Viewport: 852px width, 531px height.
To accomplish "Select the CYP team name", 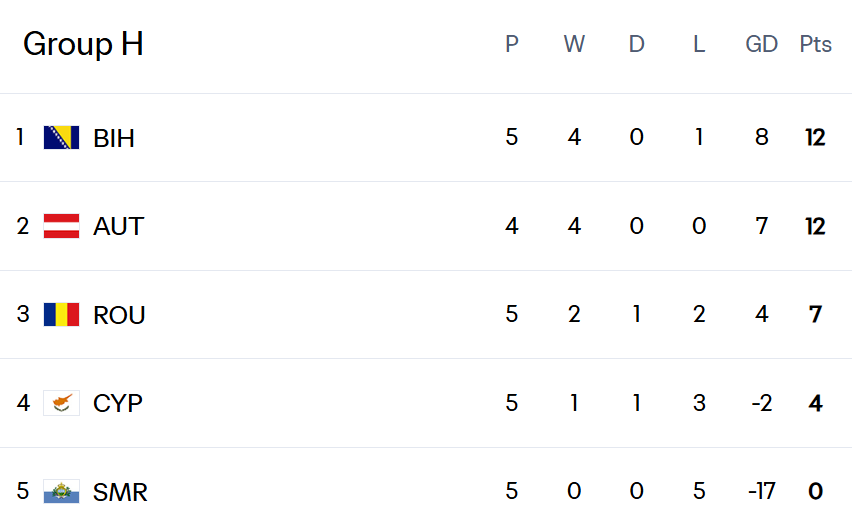I will coord(118,403).
